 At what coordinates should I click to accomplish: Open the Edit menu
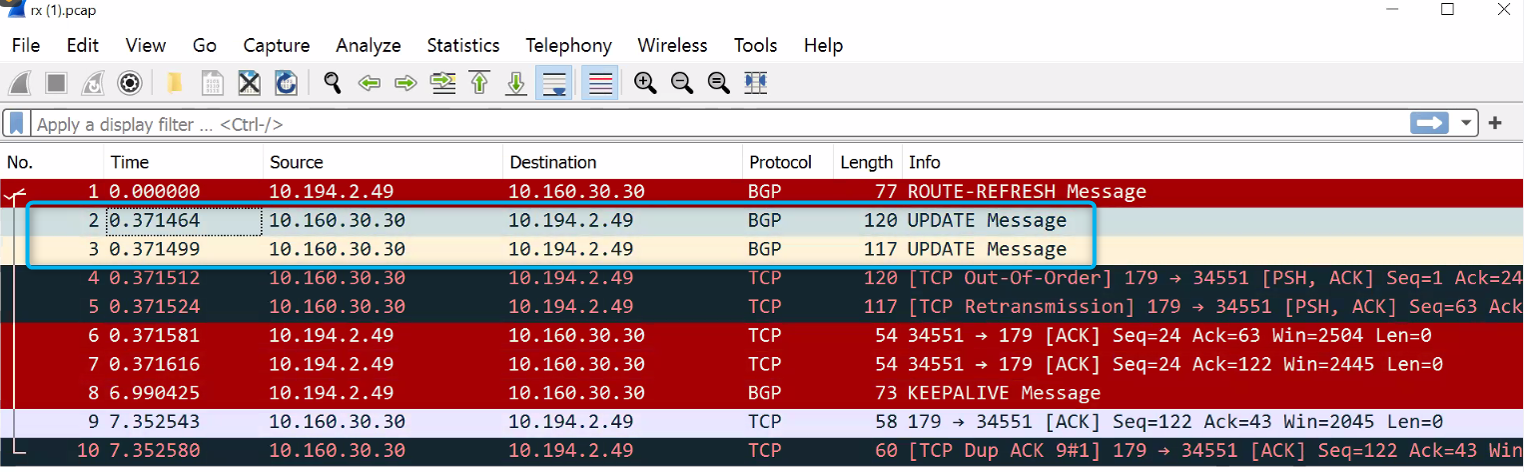[83, 45]
